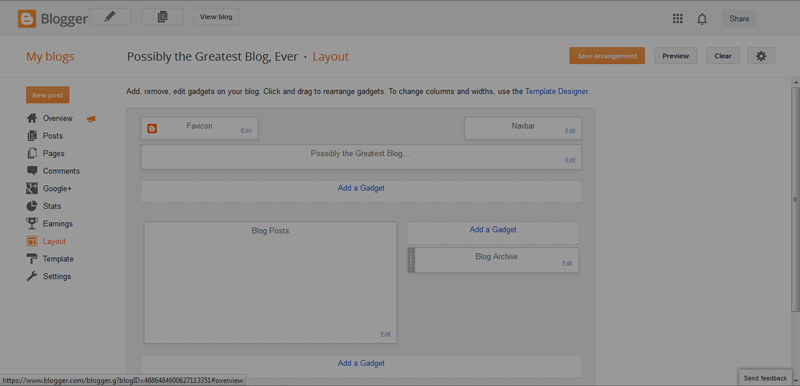Screen dimensions: 800x386
Task: Click the orange 'Layout' heading text
Action: pyautogui.click(x=331, y=57)
